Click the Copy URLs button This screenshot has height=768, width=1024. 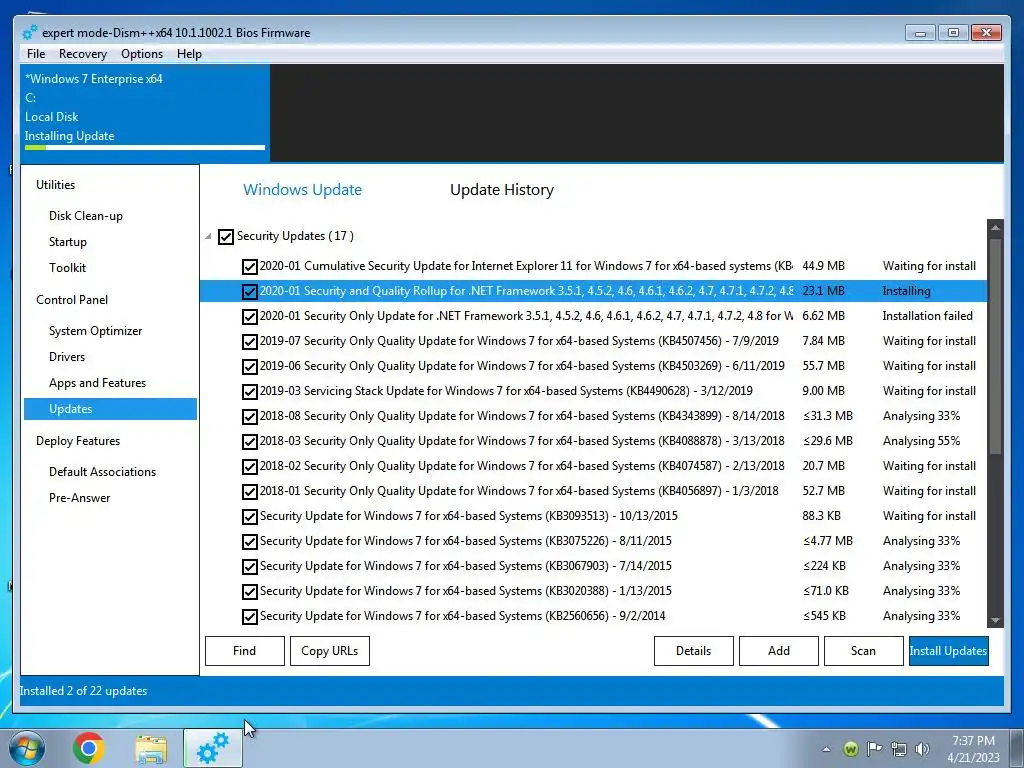click(x=330, y=650)
